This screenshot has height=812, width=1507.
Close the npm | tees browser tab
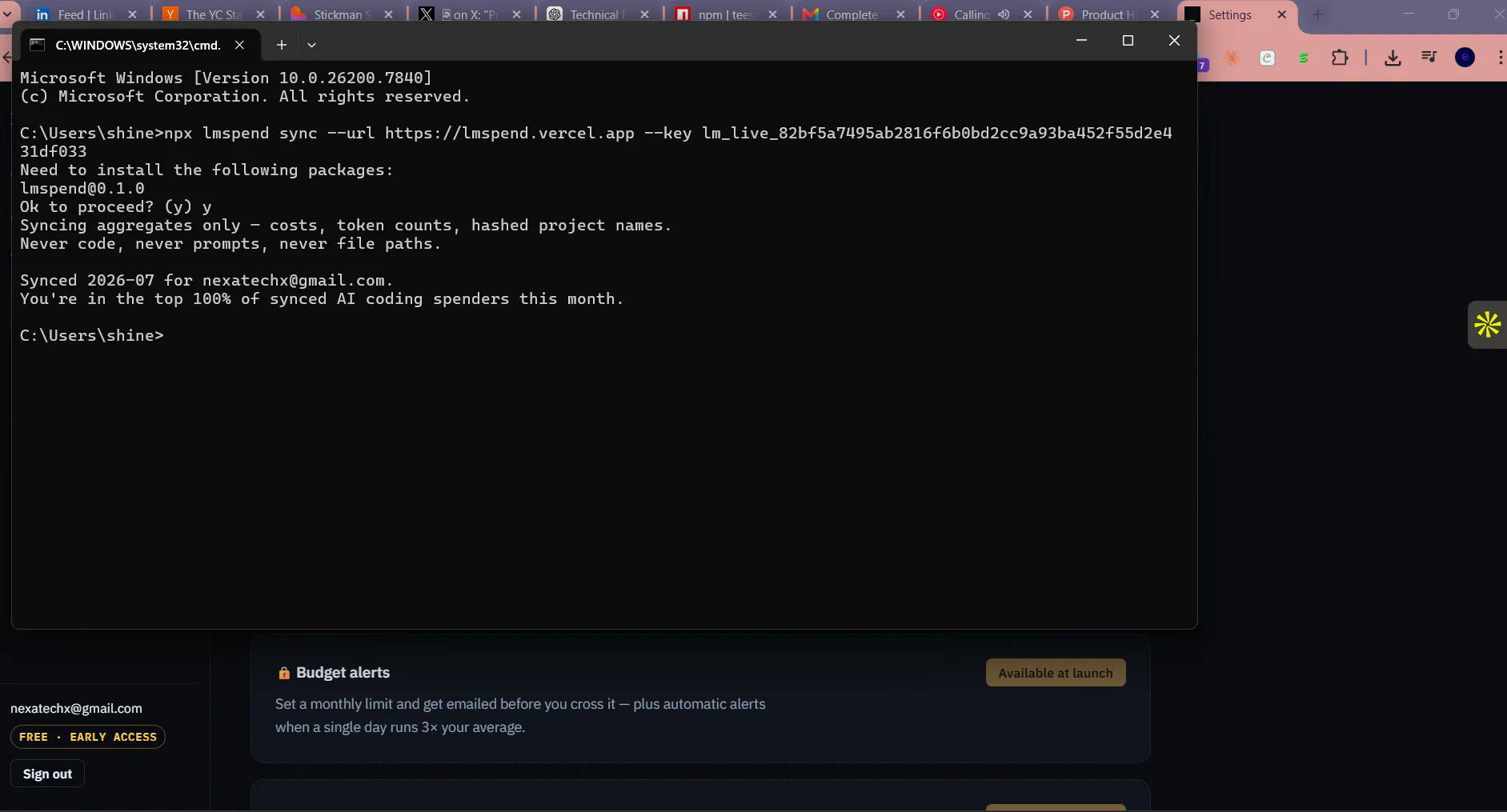773,14
